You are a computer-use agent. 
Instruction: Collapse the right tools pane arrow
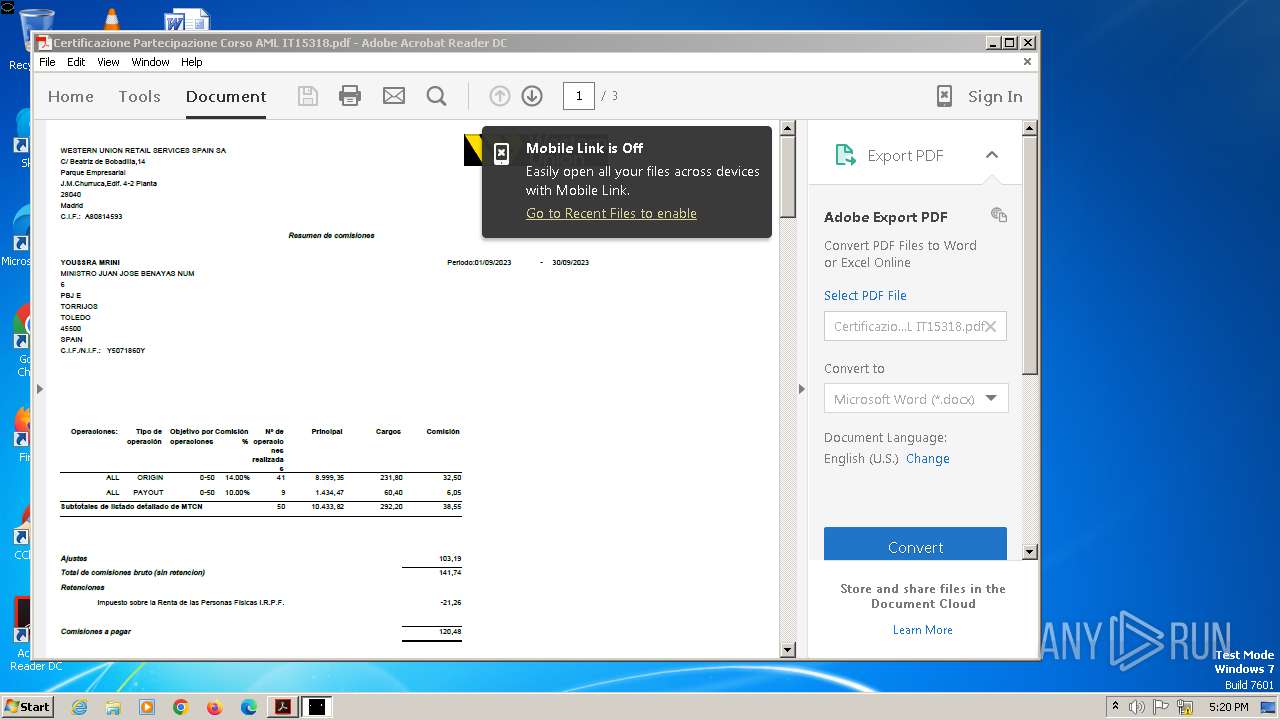pyautogui.click(x=801, y=389)
